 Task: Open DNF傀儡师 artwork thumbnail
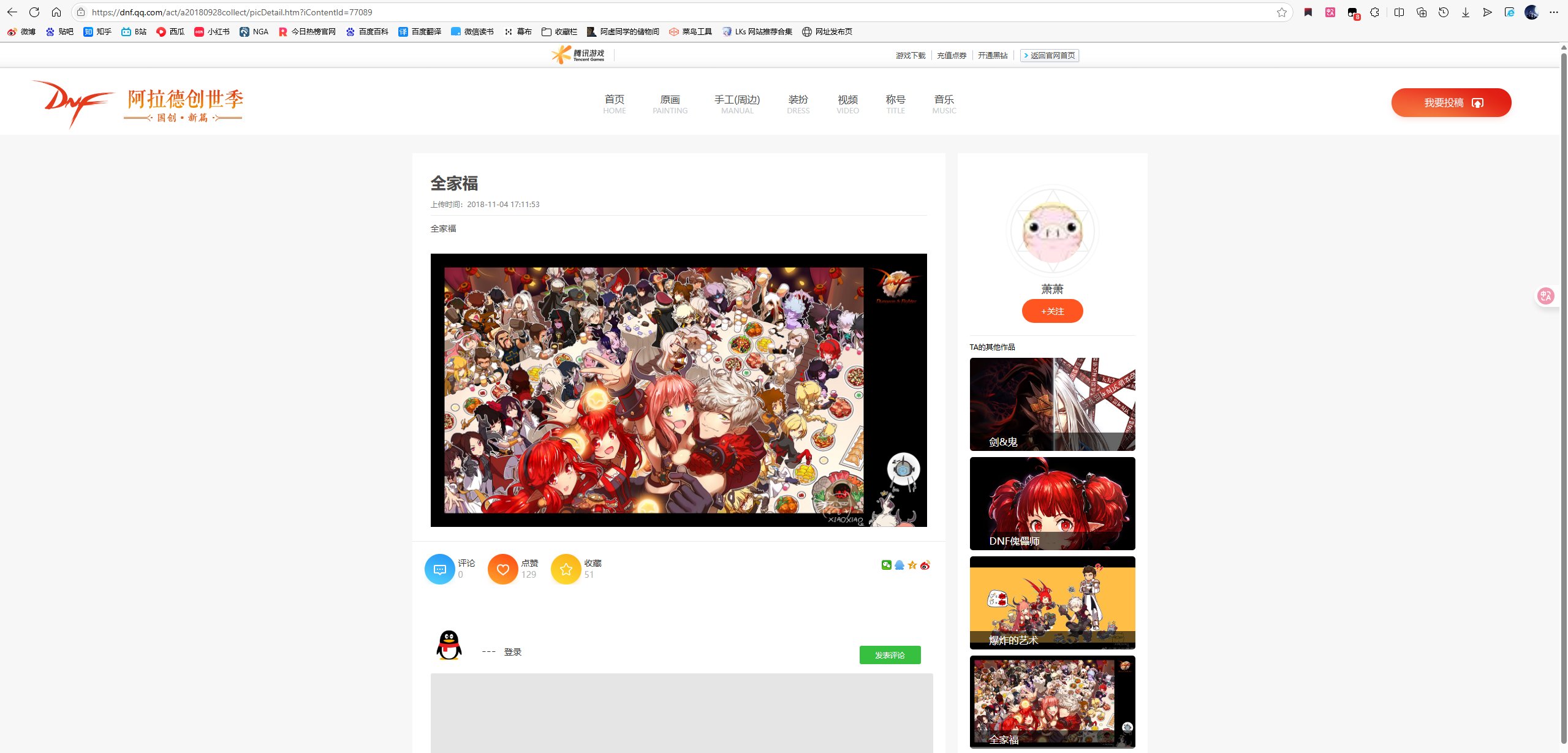[1053, 504]
